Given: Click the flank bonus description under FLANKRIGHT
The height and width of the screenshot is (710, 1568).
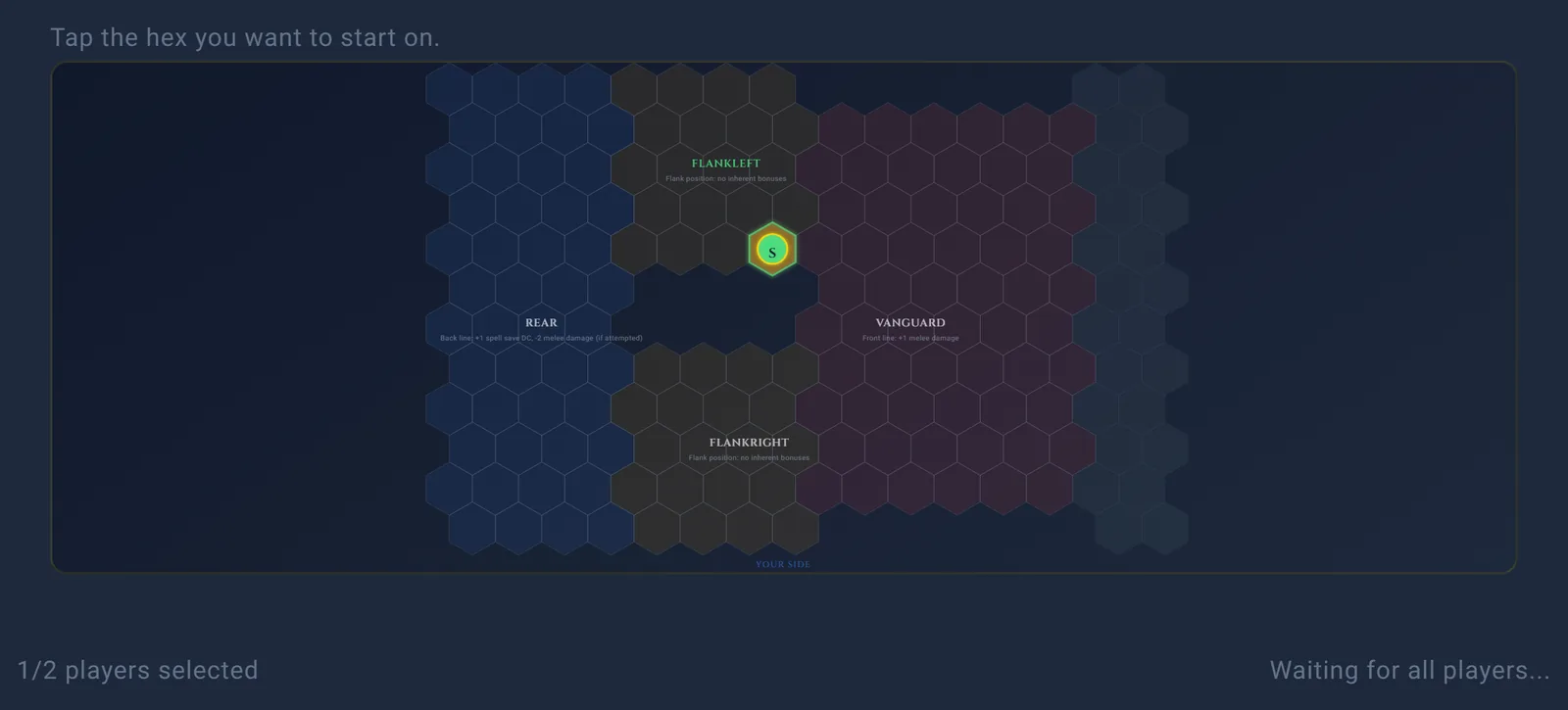Looking at the screenshot, I should [749, 457].
